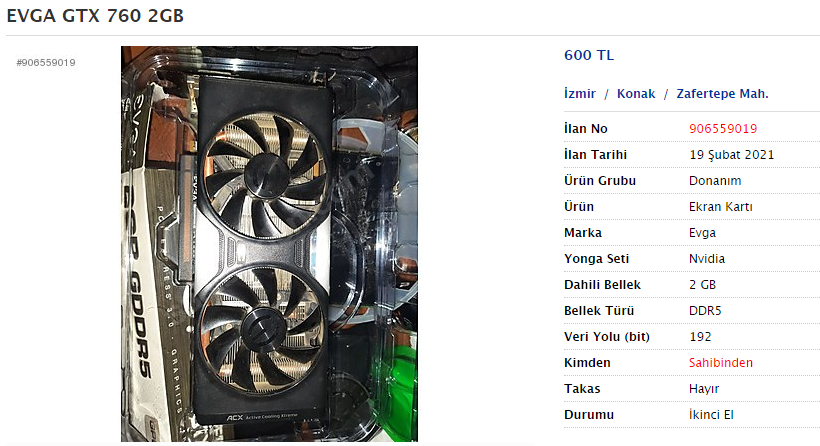Click the Durumu value İkinci El
Screen dimensions: 820x446
tap(711, 415)
